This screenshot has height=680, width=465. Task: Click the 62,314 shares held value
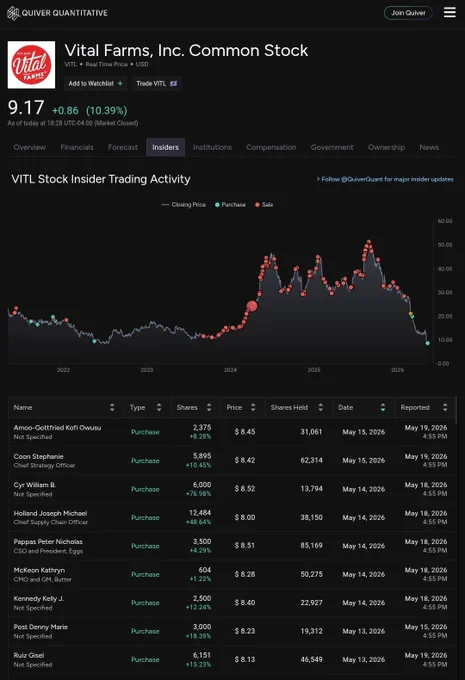pos(311,461)
